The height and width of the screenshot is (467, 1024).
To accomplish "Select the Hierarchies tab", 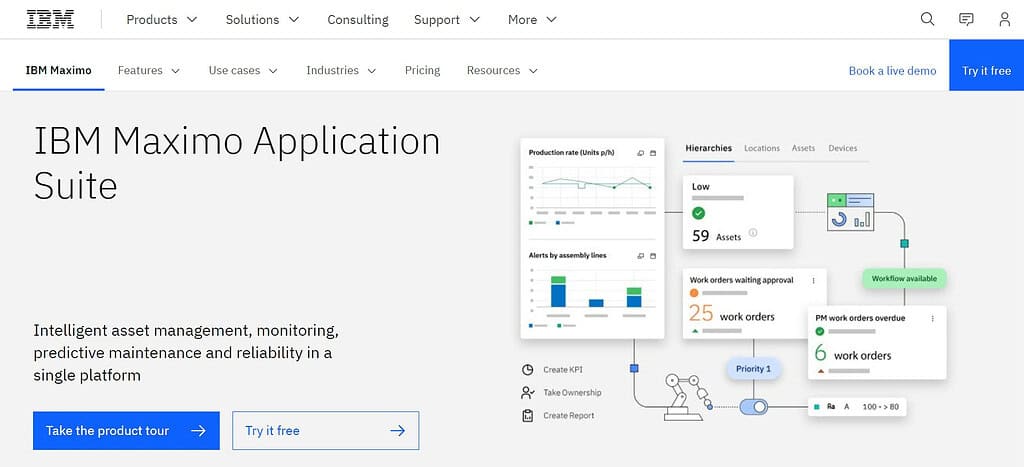I will 709,148.
